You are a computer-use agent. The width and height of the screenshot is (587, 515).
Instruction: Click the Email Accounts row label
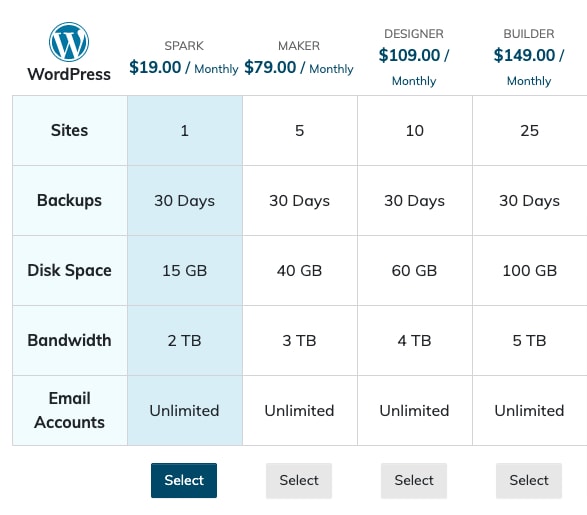point(69,410)
